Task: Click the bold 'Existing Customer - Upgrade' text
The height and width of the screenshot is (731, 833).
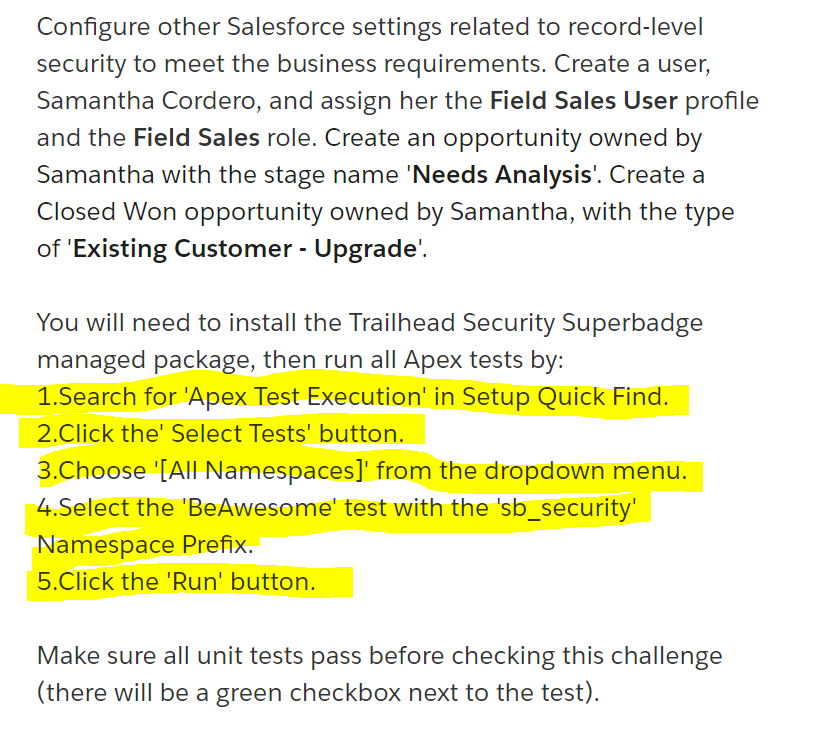Action: click(244, 249)
